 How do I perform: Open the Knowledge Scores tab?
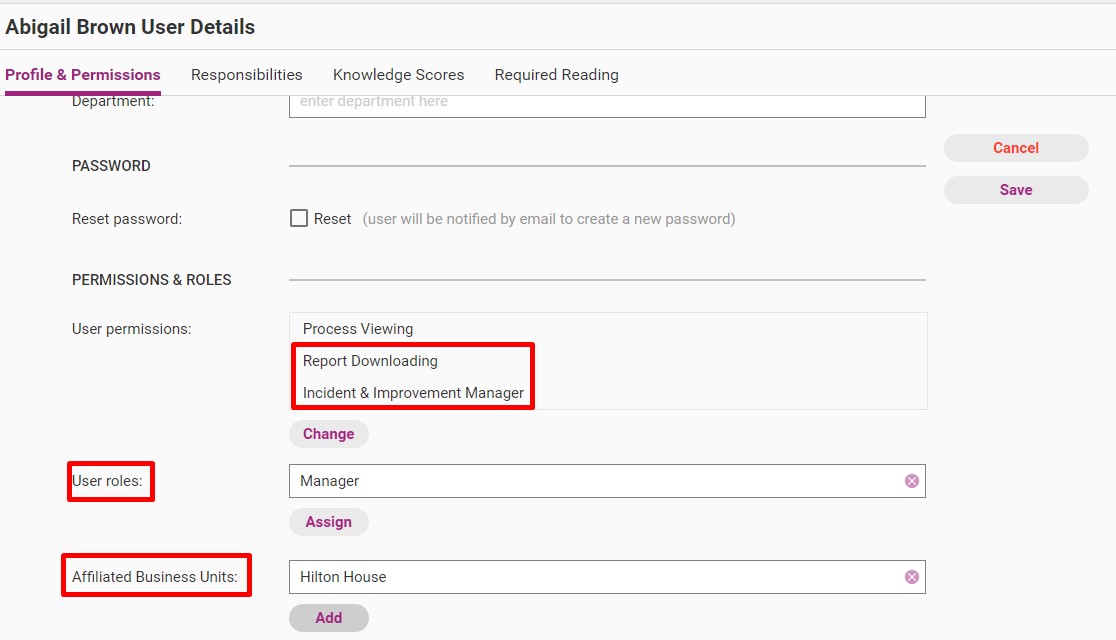tap(398, 75)
